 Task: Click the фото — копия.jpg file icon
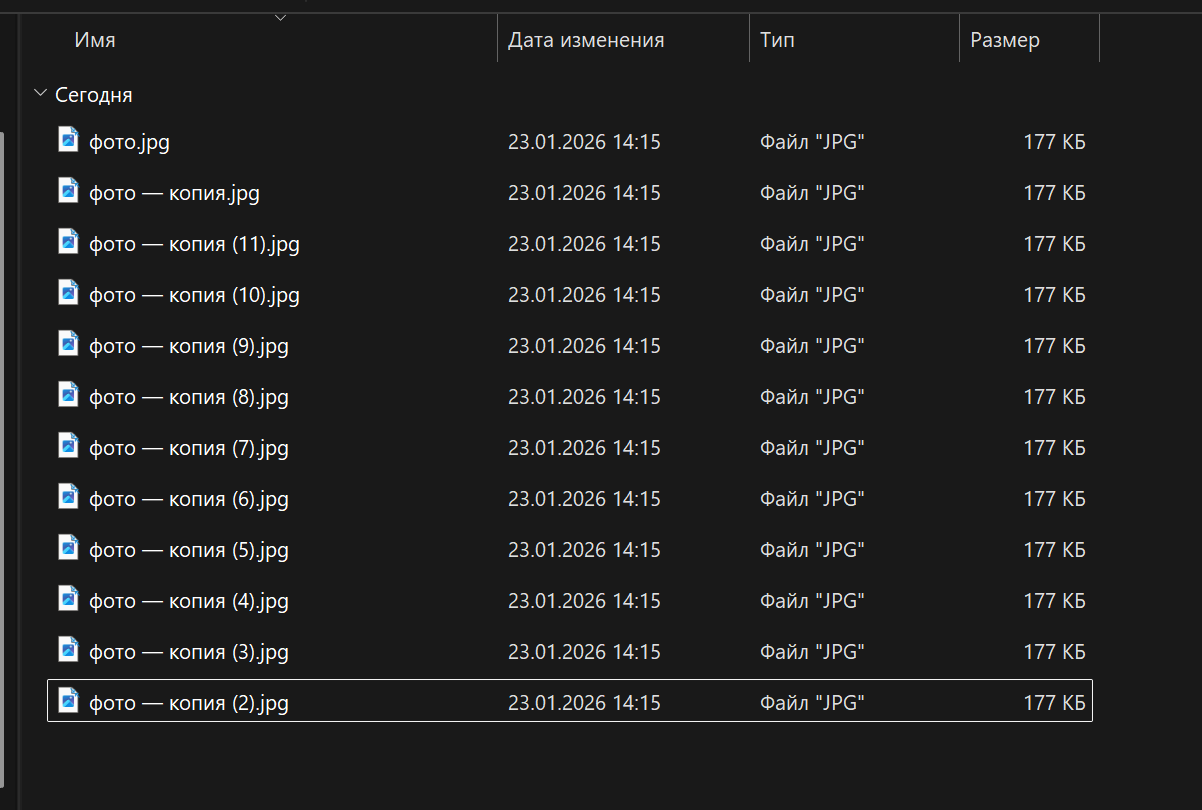tap(68, 191)
